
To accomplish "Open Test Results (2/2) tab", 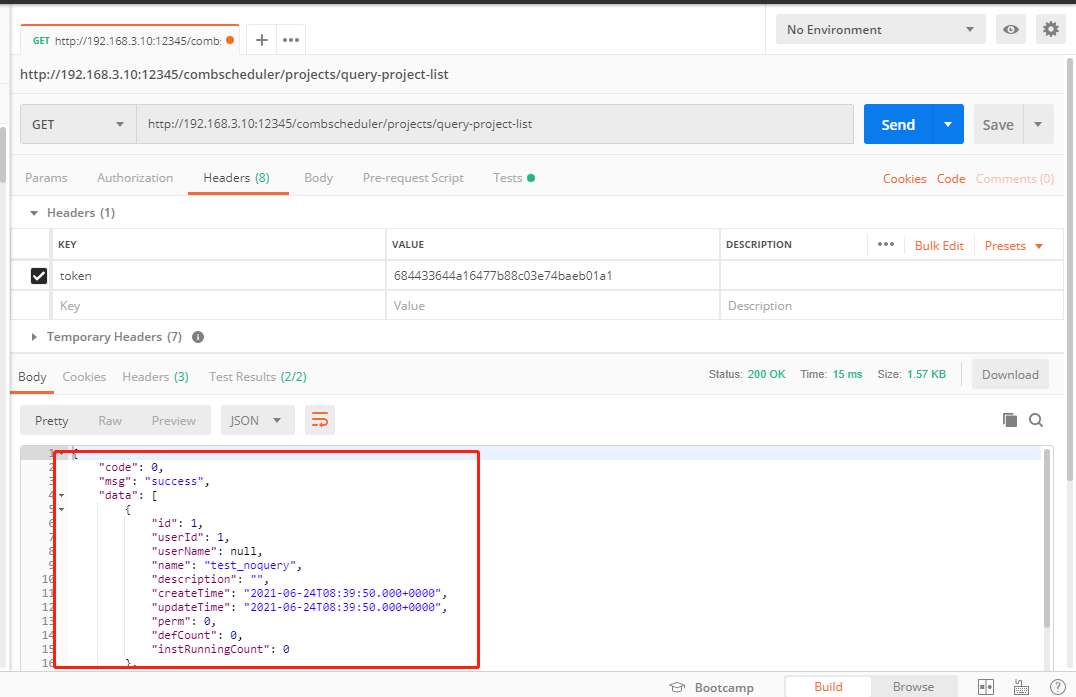I will [257, 377].
